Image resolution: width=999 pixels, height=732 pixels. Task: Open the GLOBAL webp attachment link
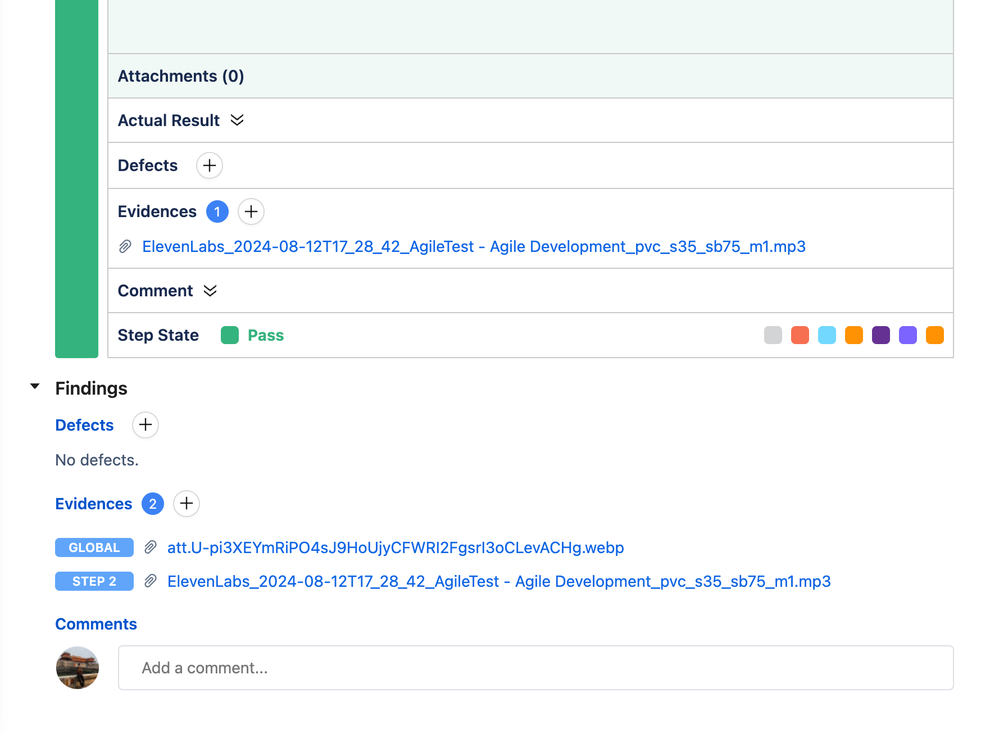pyautogui.click(x=395, y=547)
